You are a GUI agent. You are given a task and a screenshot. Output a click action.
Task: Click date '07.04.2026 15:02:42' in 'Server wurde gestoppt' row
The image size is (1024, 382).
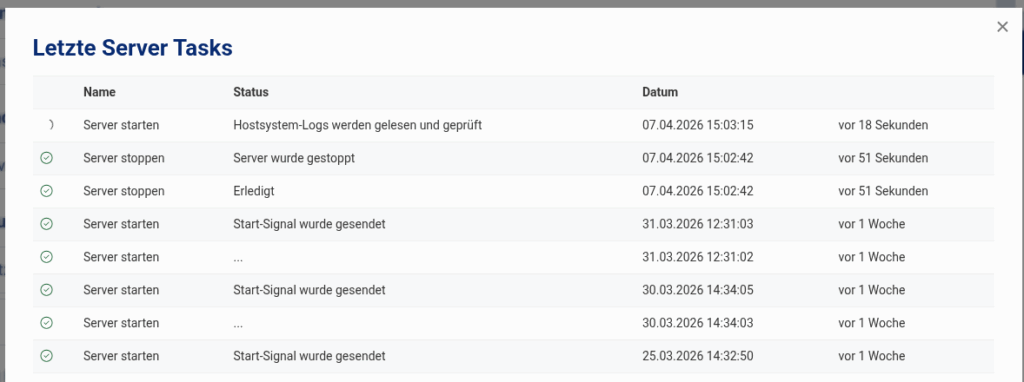pyautogui.click(x=697, y=158)
